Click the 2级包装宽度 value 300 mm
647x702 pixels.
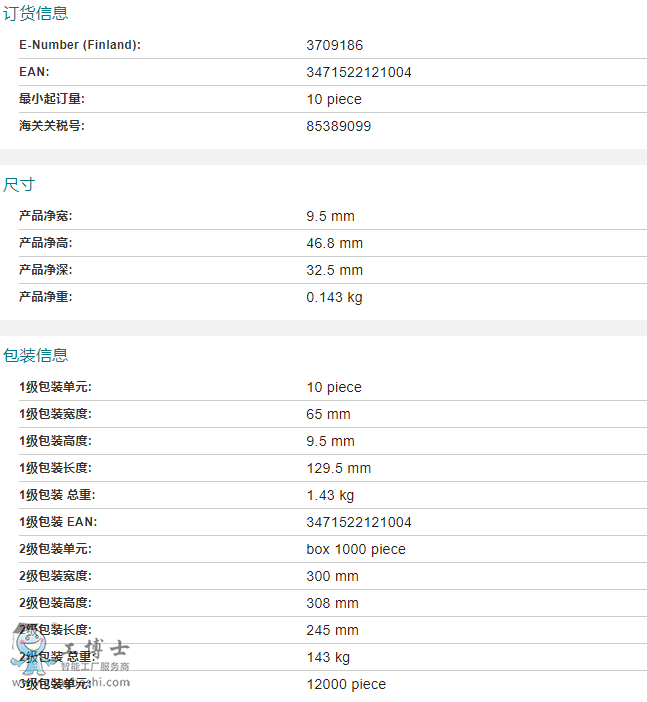click(332, 576)
